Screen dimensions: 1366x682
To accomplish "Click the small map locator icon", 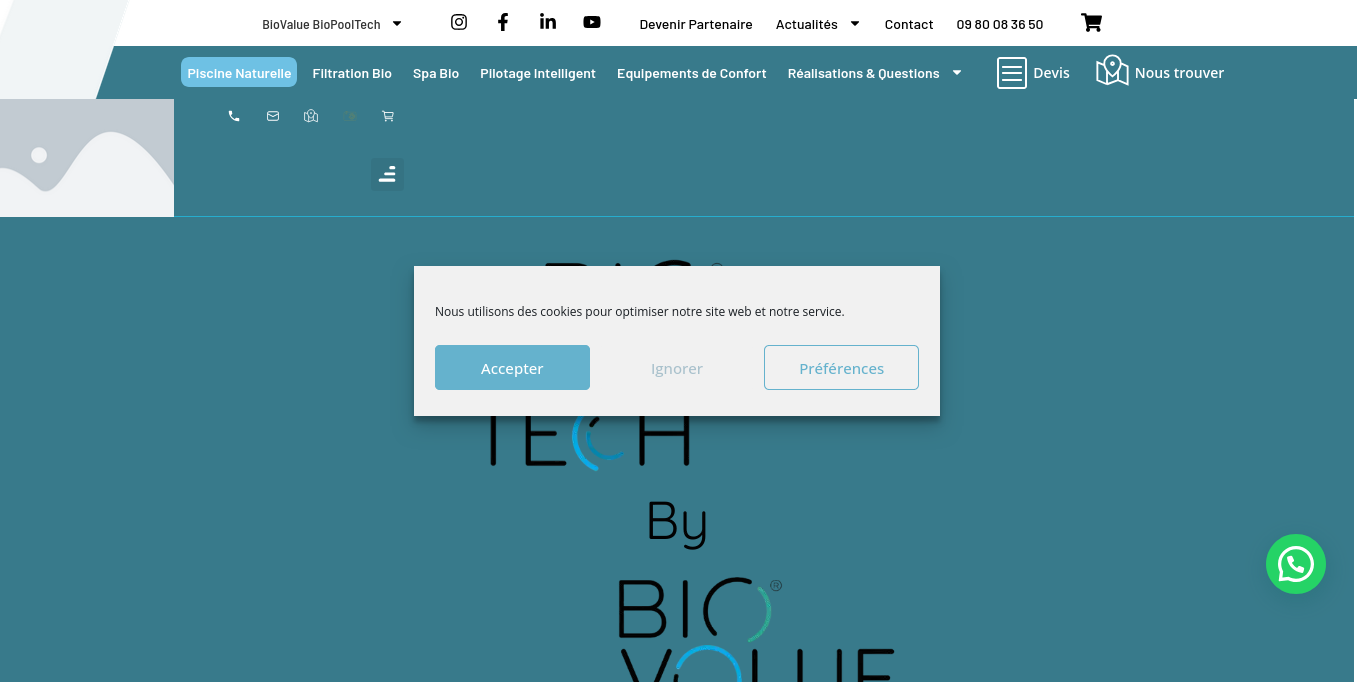I will pyautogui.click(x=311, y=116).
